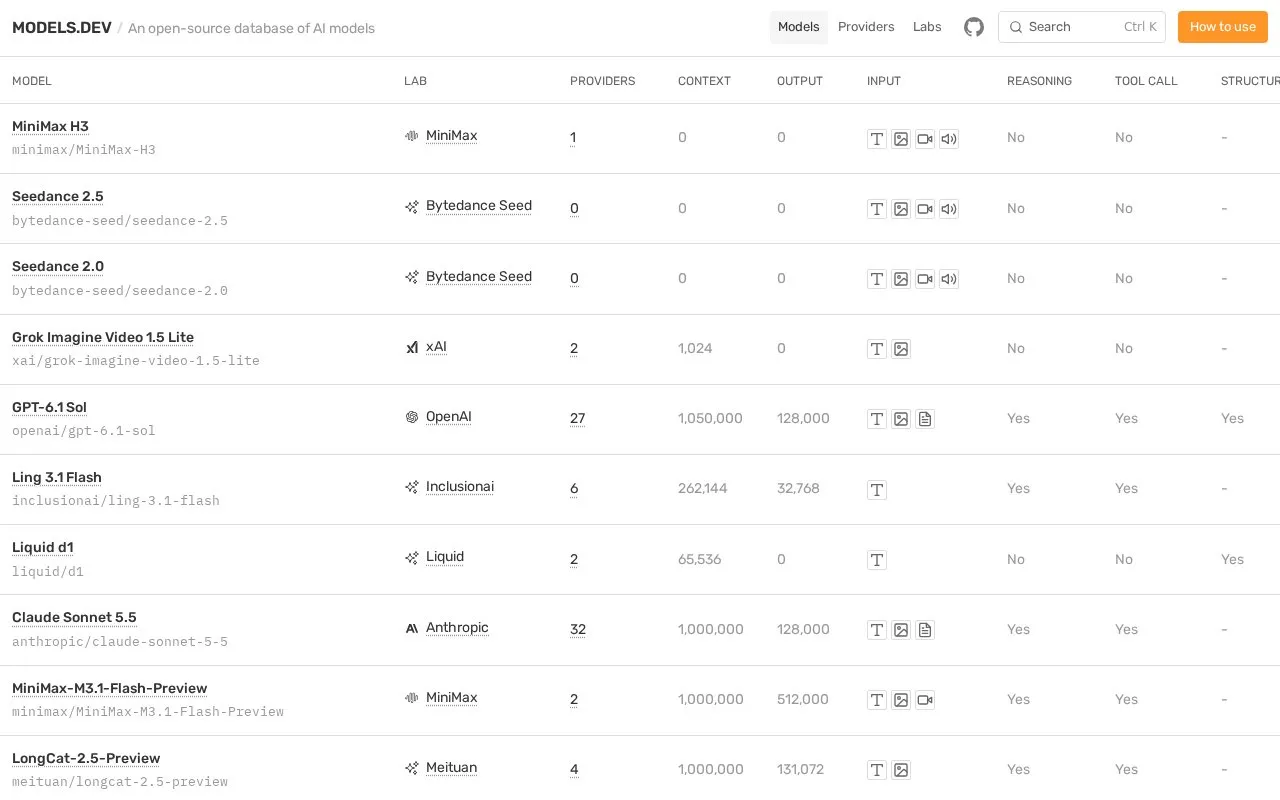This screenshot has height=800, width=1280.
Task: Click the output value 131,072
Action: click(800, 770)
